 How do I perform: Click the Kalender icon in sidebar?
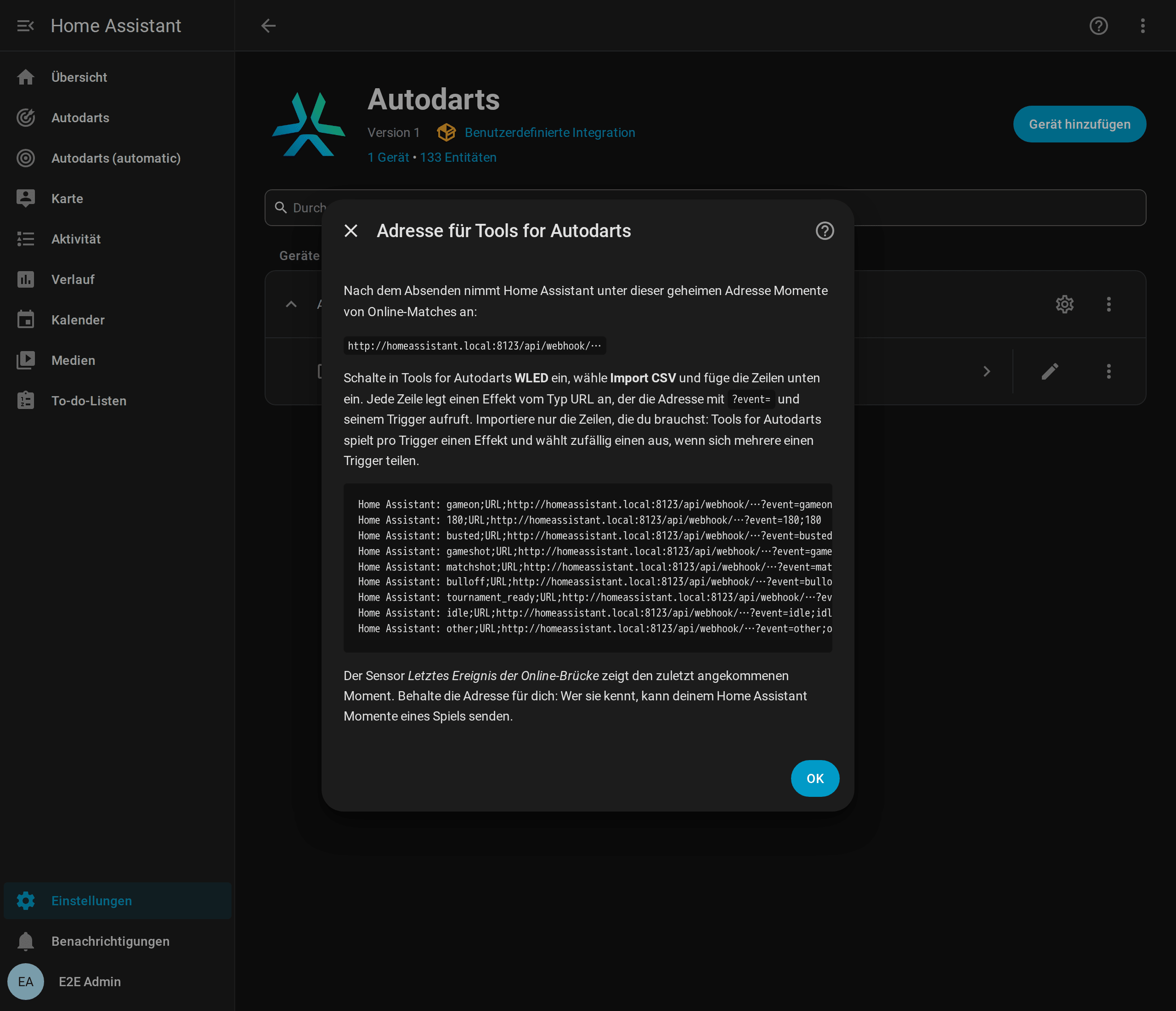[26, 319]
